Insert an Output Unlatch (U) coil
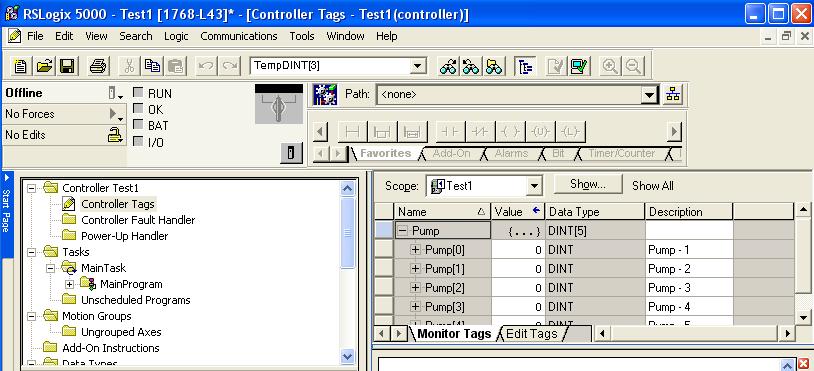Image resolution: width=814 pixels, height=371 pixels. (x=540, y=132)
